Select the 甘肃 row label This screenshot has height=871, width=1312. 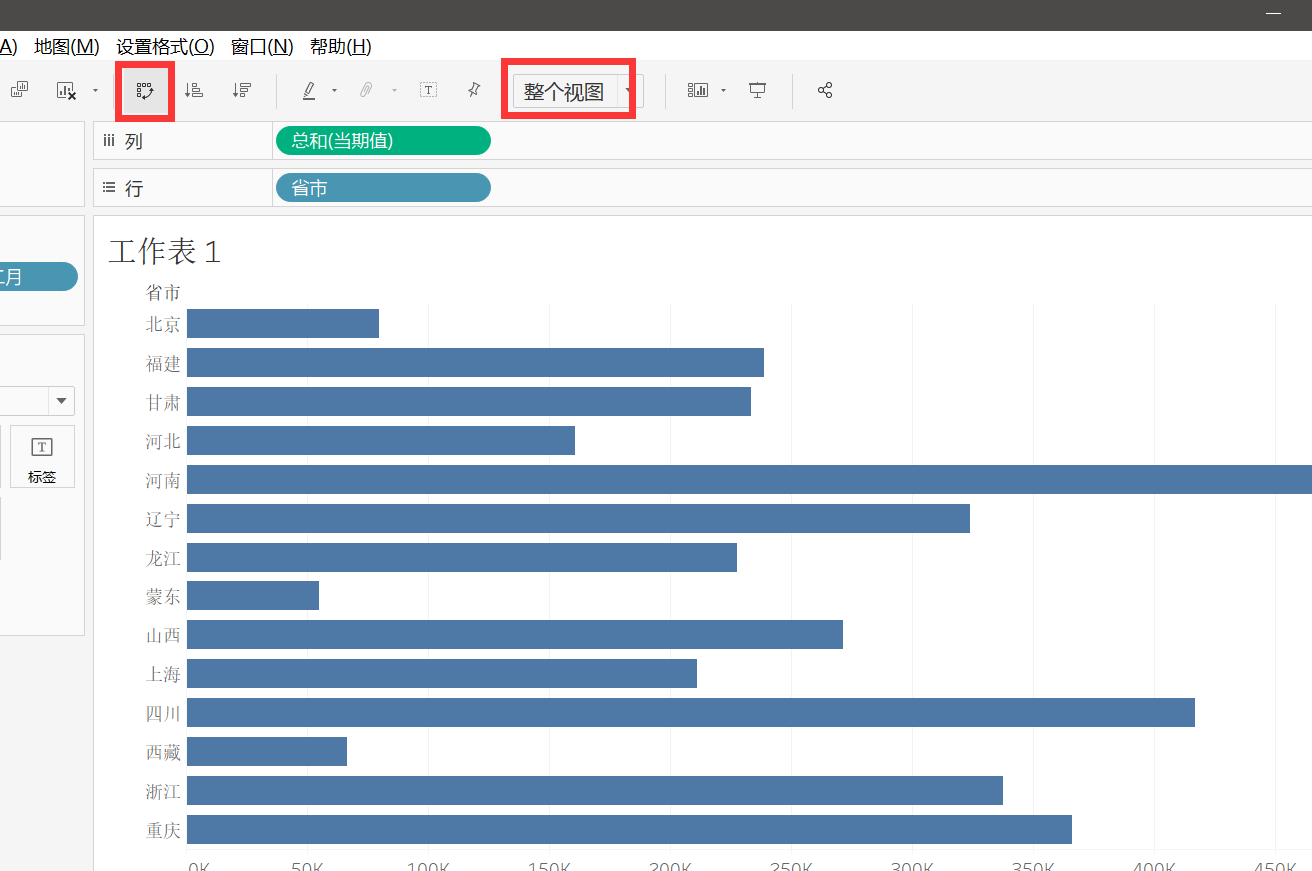(x=163, y=402)
